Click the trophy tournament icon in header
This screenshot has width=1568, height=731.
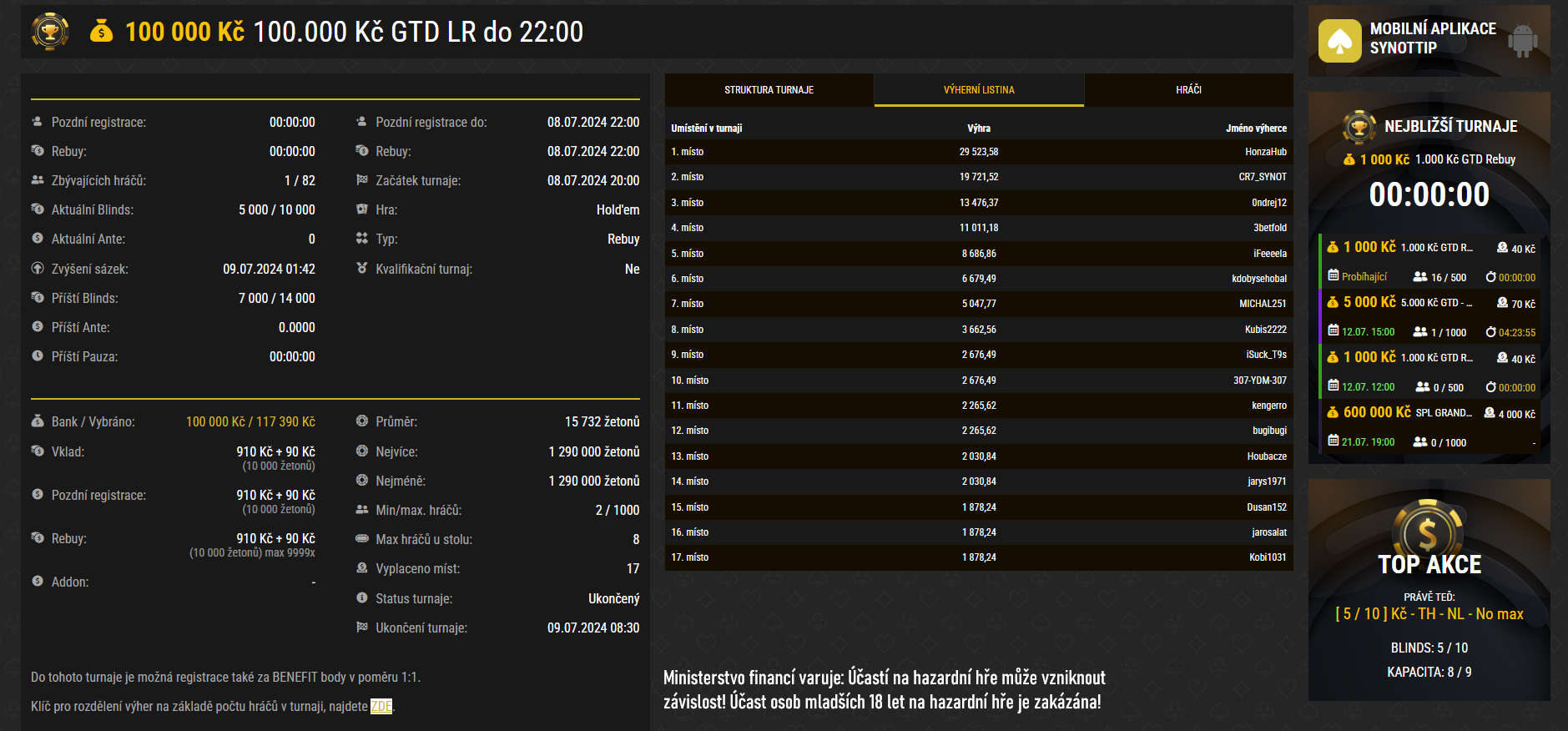(50, 32)
